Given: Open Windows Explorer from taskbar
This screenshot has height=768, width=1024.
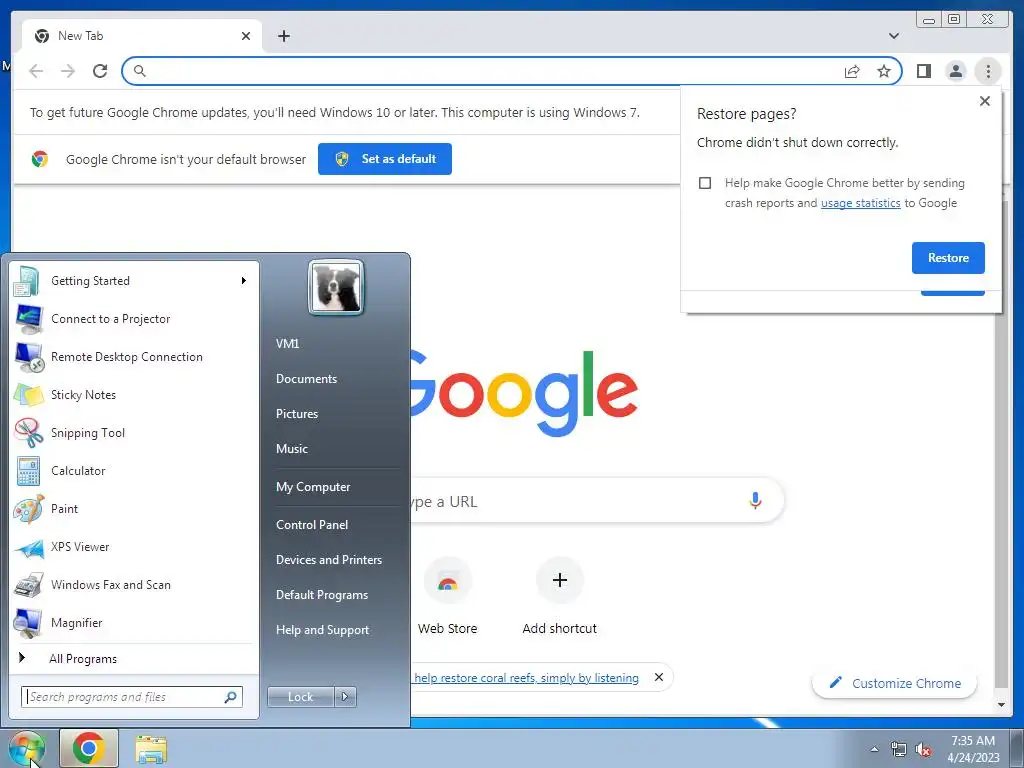Looking at the screenshot, I should point(151,749).
